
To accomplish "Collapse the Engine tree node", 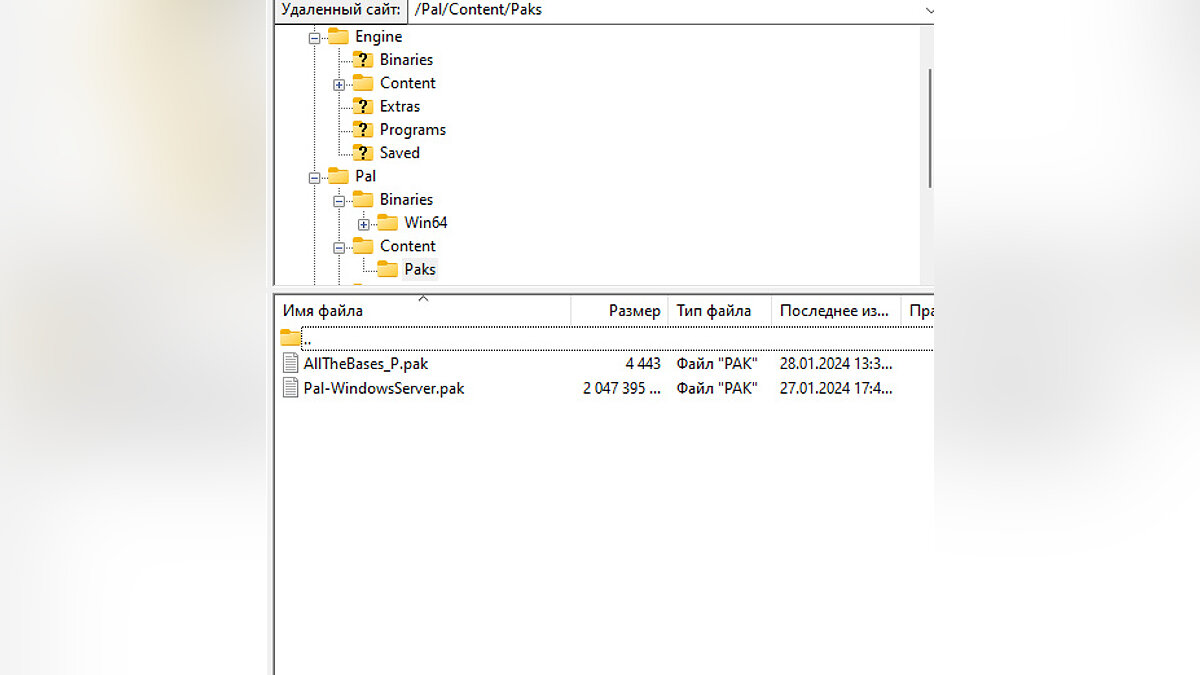I will [x=314, y=37].
